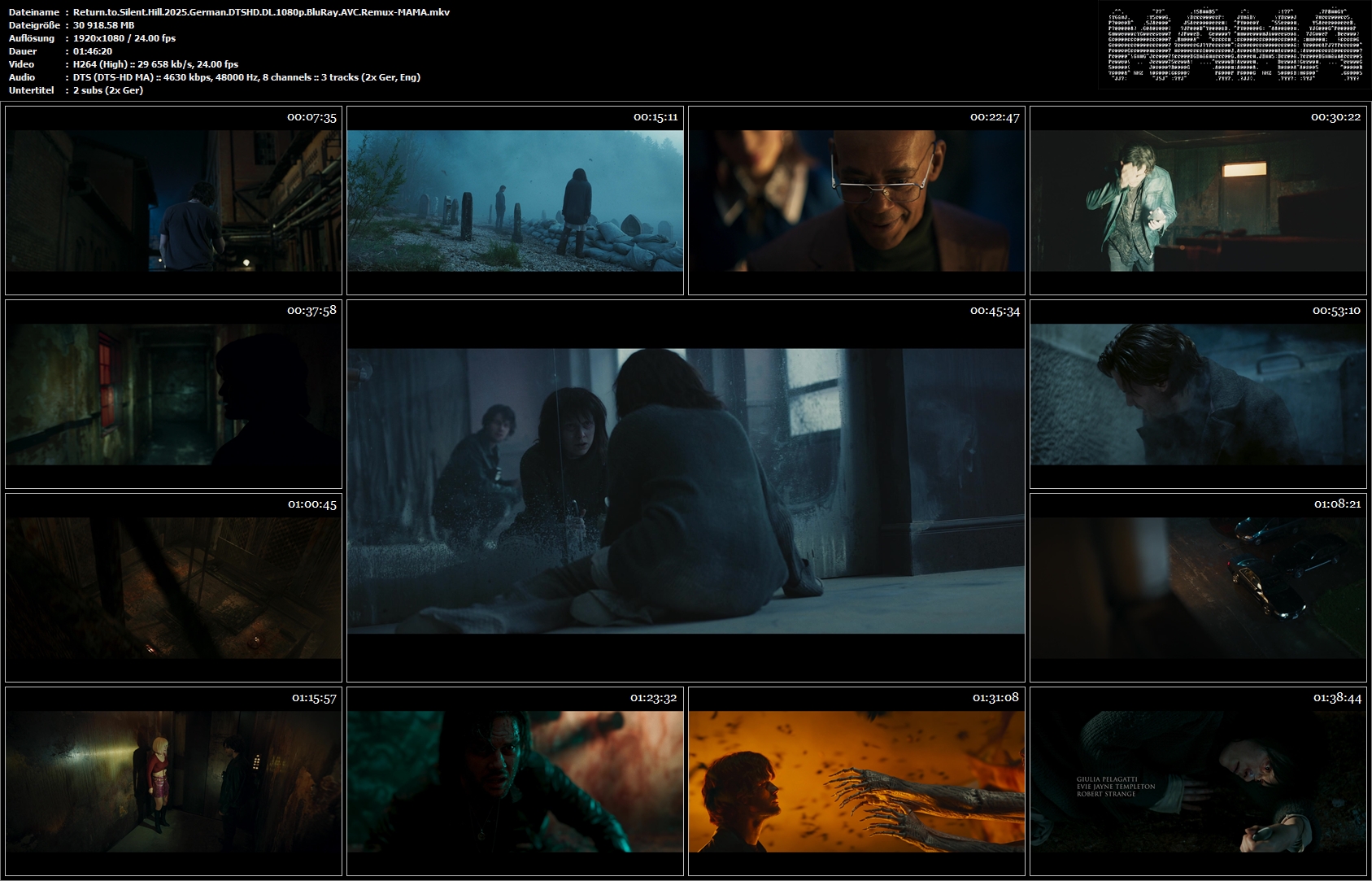1372x881 pixels.
Task: Click the credits frame at 01:38:44
Action: coord(1198,781)
